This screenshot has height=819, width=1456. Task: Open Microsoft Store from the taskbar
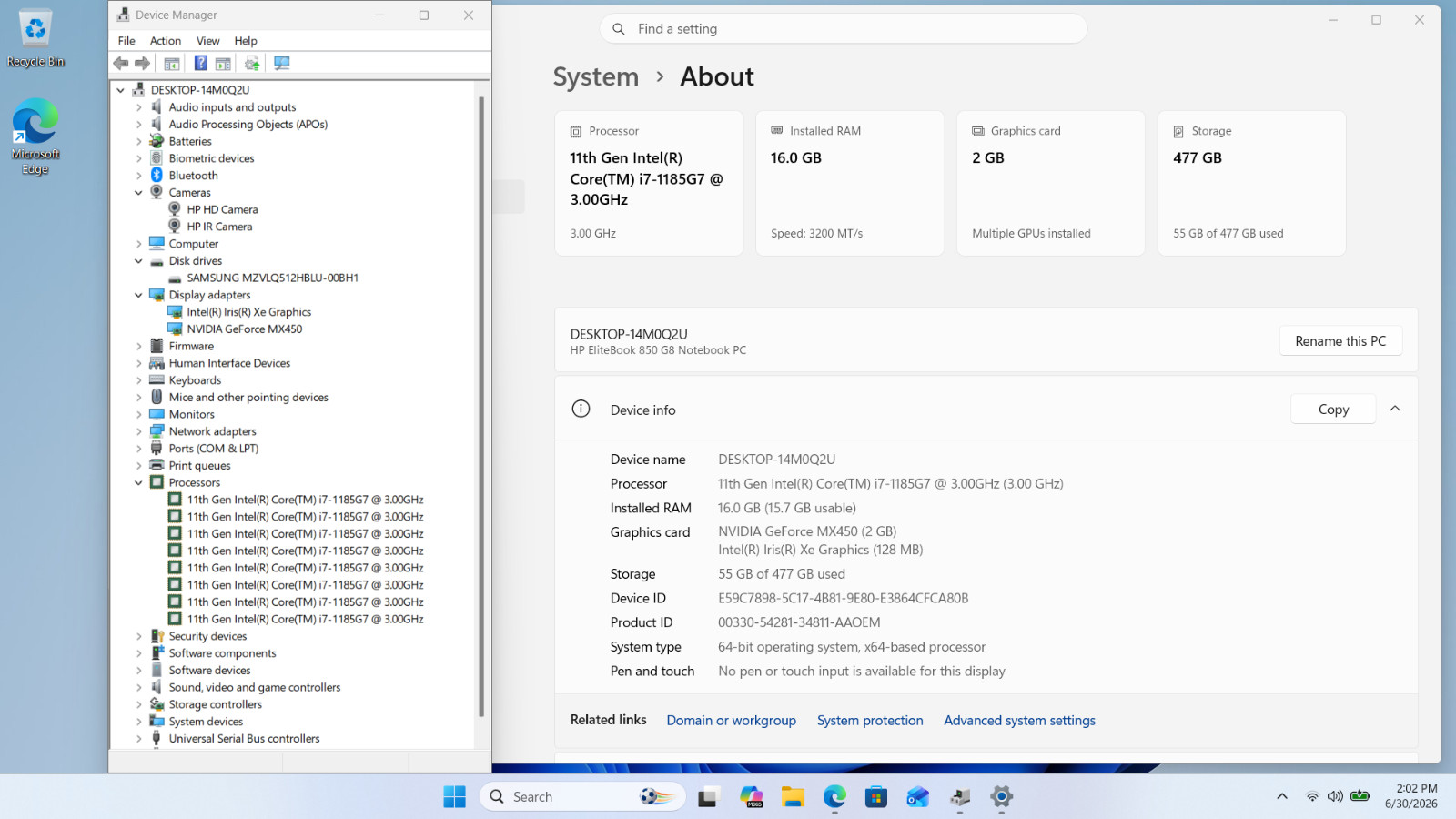click(x=875, y=797)
